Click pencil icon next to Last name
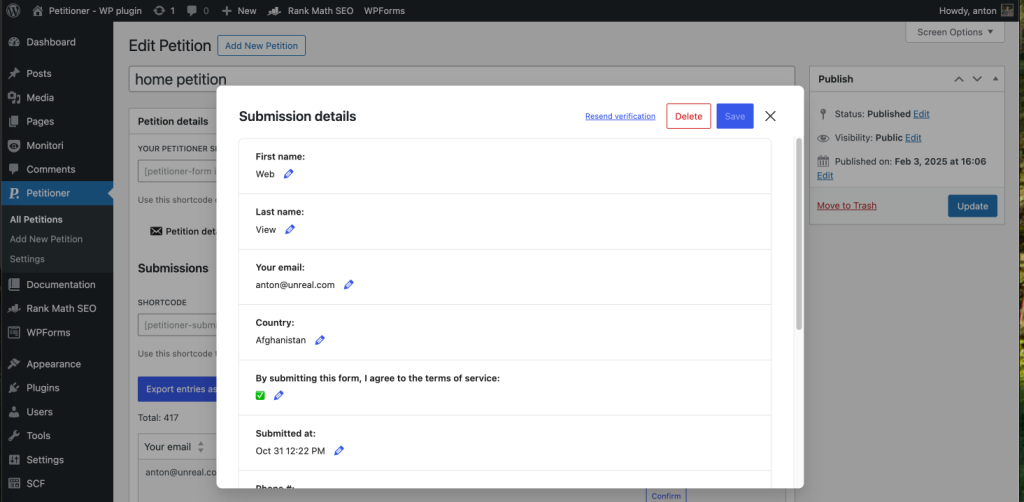The height and width of the screenshot is (502, 1024). pyautogui.click(x=290, y=229)
